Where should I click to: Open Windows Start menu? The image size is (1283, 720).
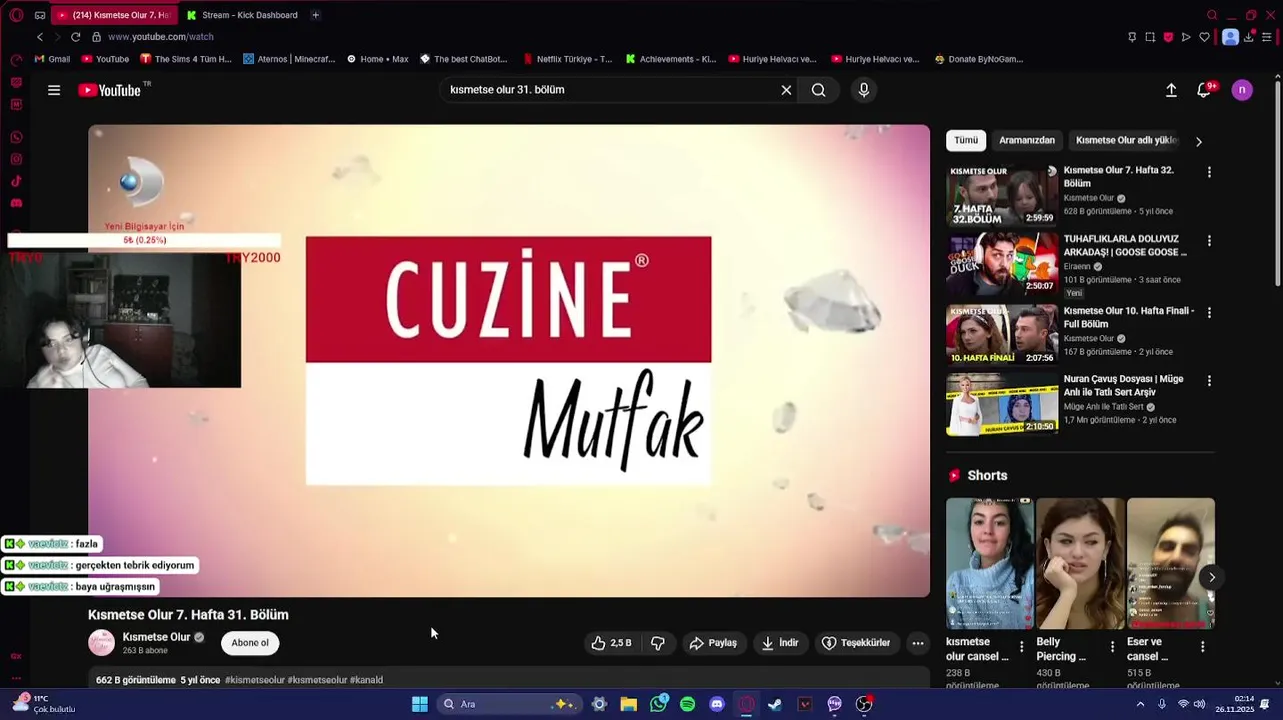pyautogui.click(x=420, y=704)
